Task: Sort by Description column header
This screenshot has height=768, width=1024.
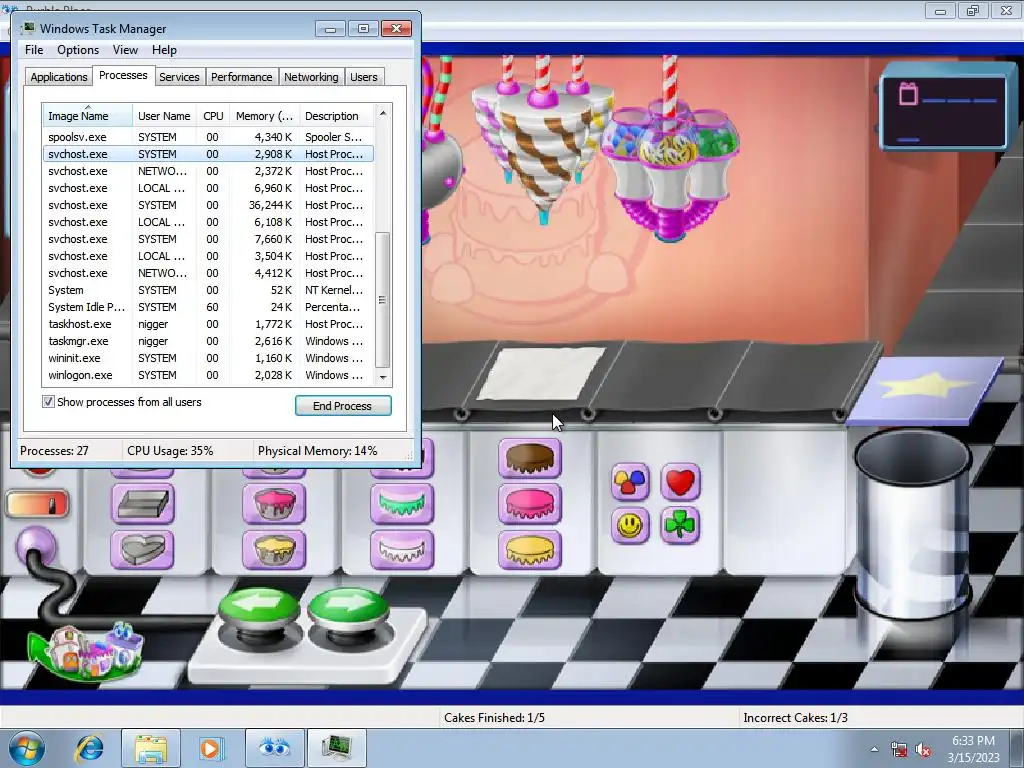Action: [336, 116]
